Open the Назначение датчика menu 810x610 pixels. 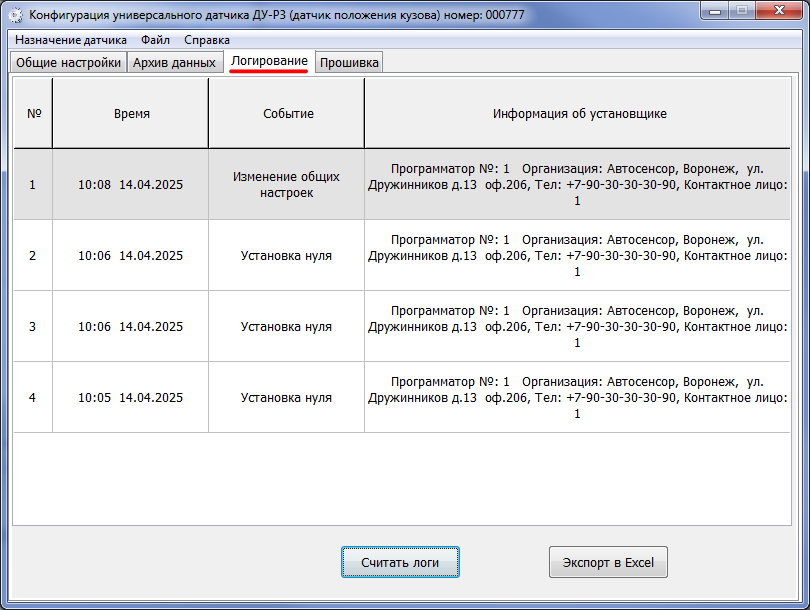(x=71, y=40)
